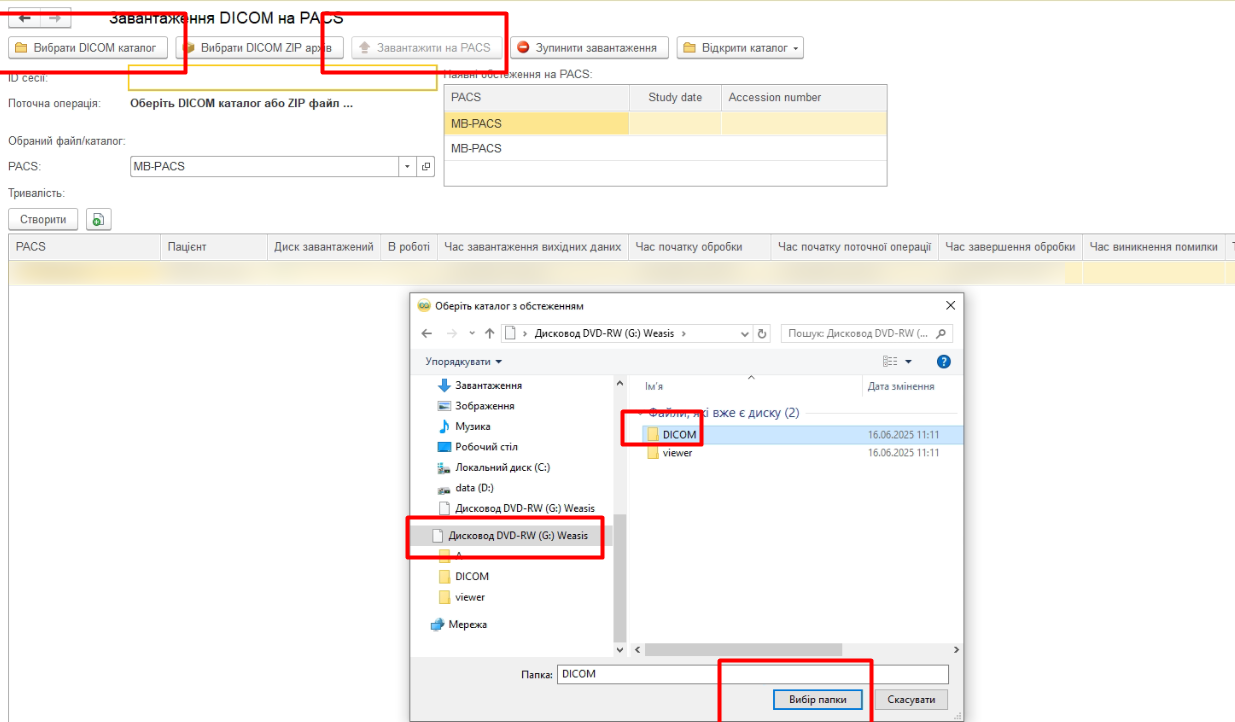Click the Скасувати button

coord(911,700)
